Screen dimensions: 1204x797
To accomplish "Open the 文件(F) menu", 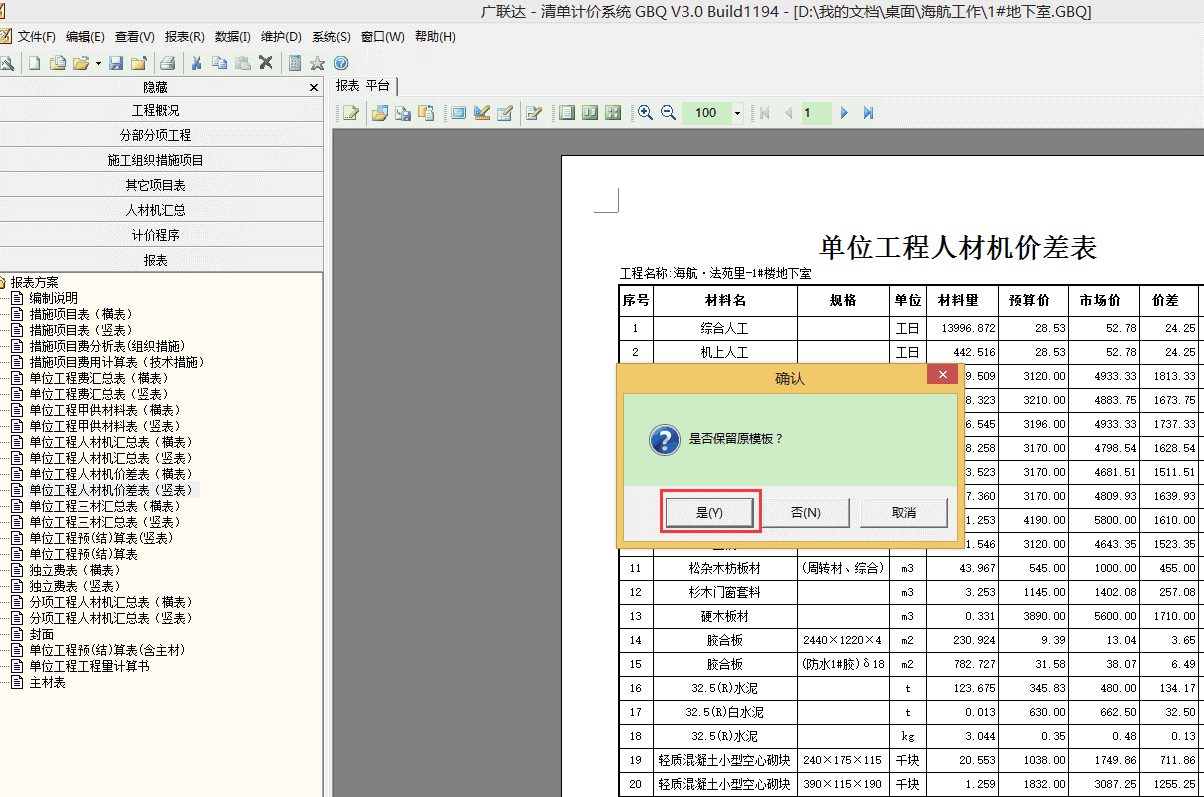I will point(37,37).
